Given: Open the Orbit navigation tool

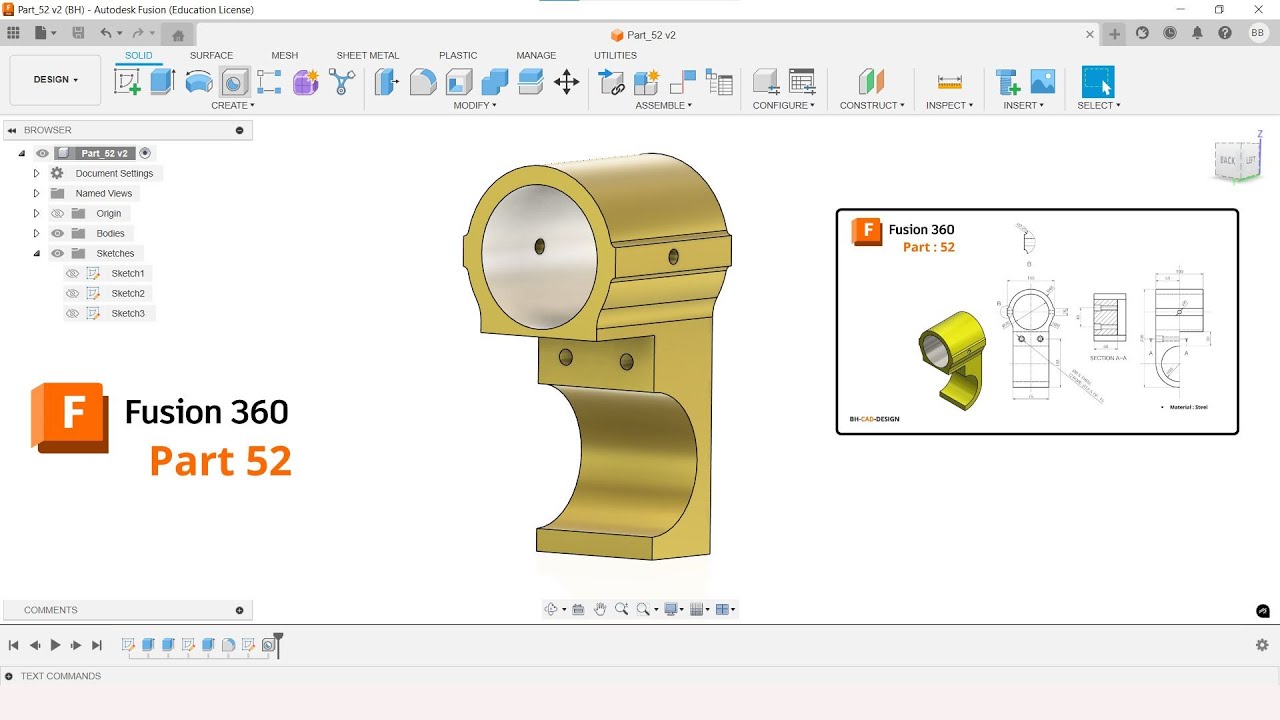Looking at the screenshot, I should point(551,609).
